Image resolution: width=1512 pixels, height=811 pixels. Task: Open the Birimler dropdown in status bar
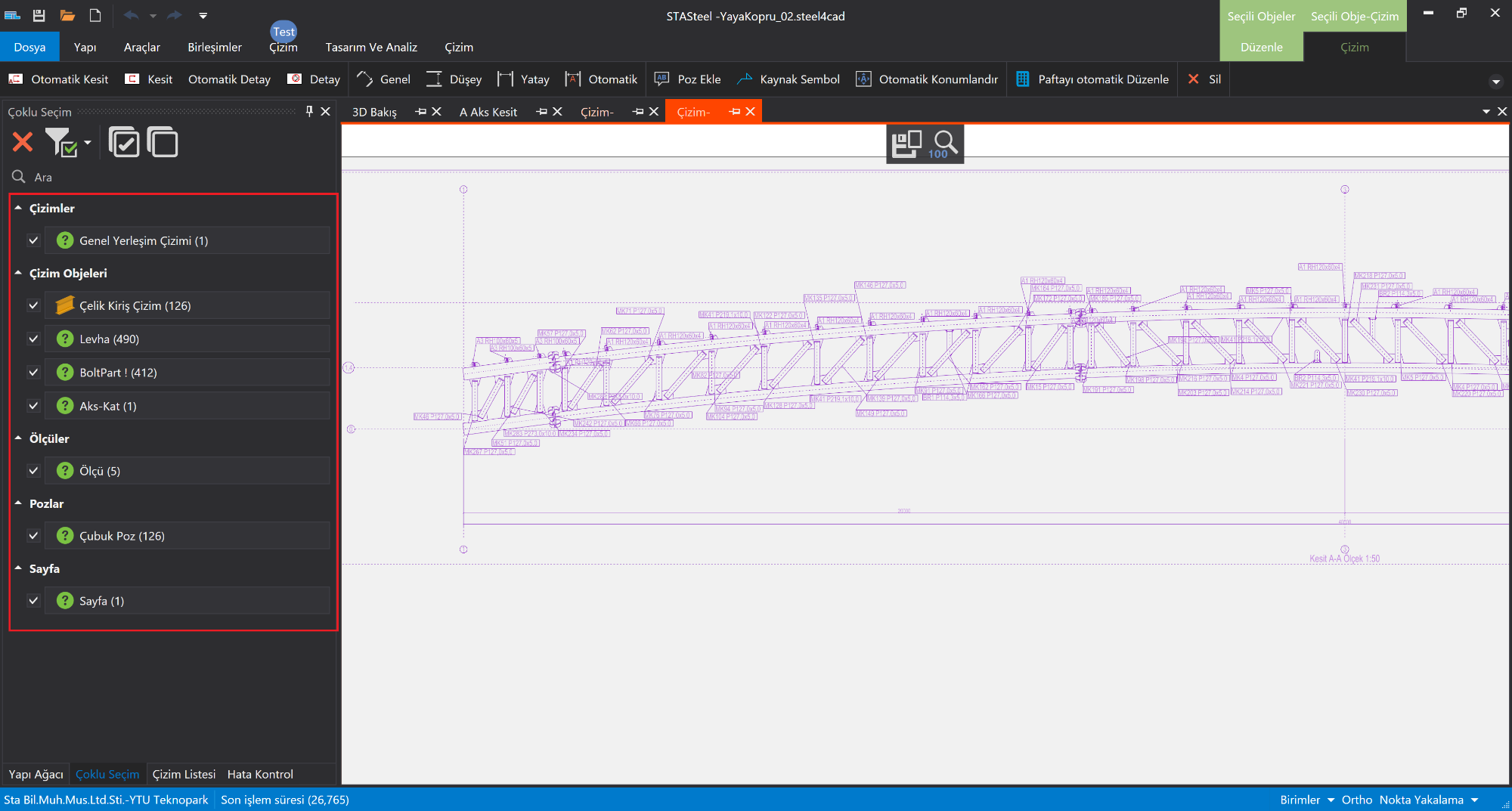click(x=1306, y=800)
